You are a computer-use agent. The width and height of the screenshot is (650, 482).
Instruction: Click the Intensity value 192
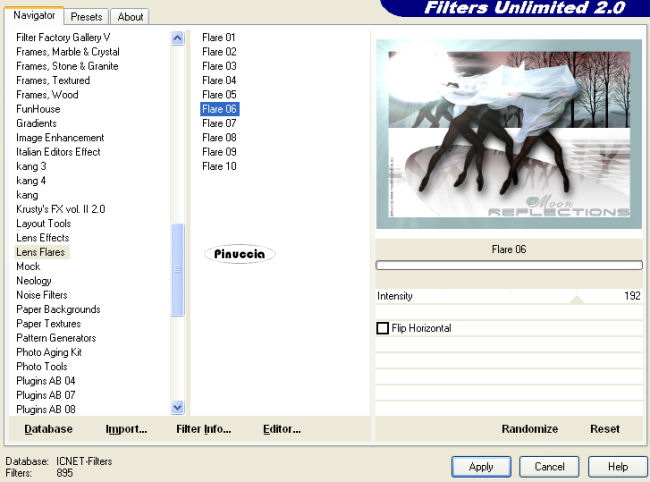click(632, 296)
